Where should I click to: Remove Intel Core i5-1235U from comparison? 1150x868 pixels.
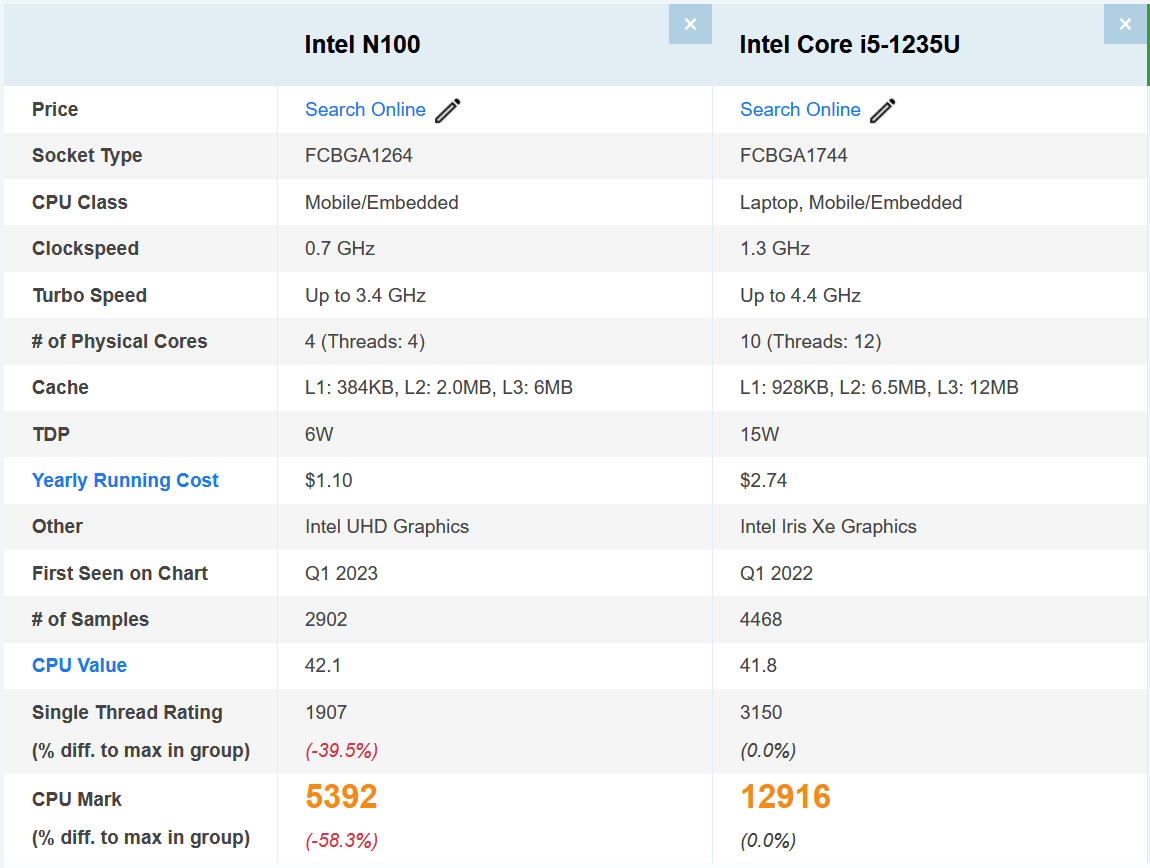coord(1125,24)
